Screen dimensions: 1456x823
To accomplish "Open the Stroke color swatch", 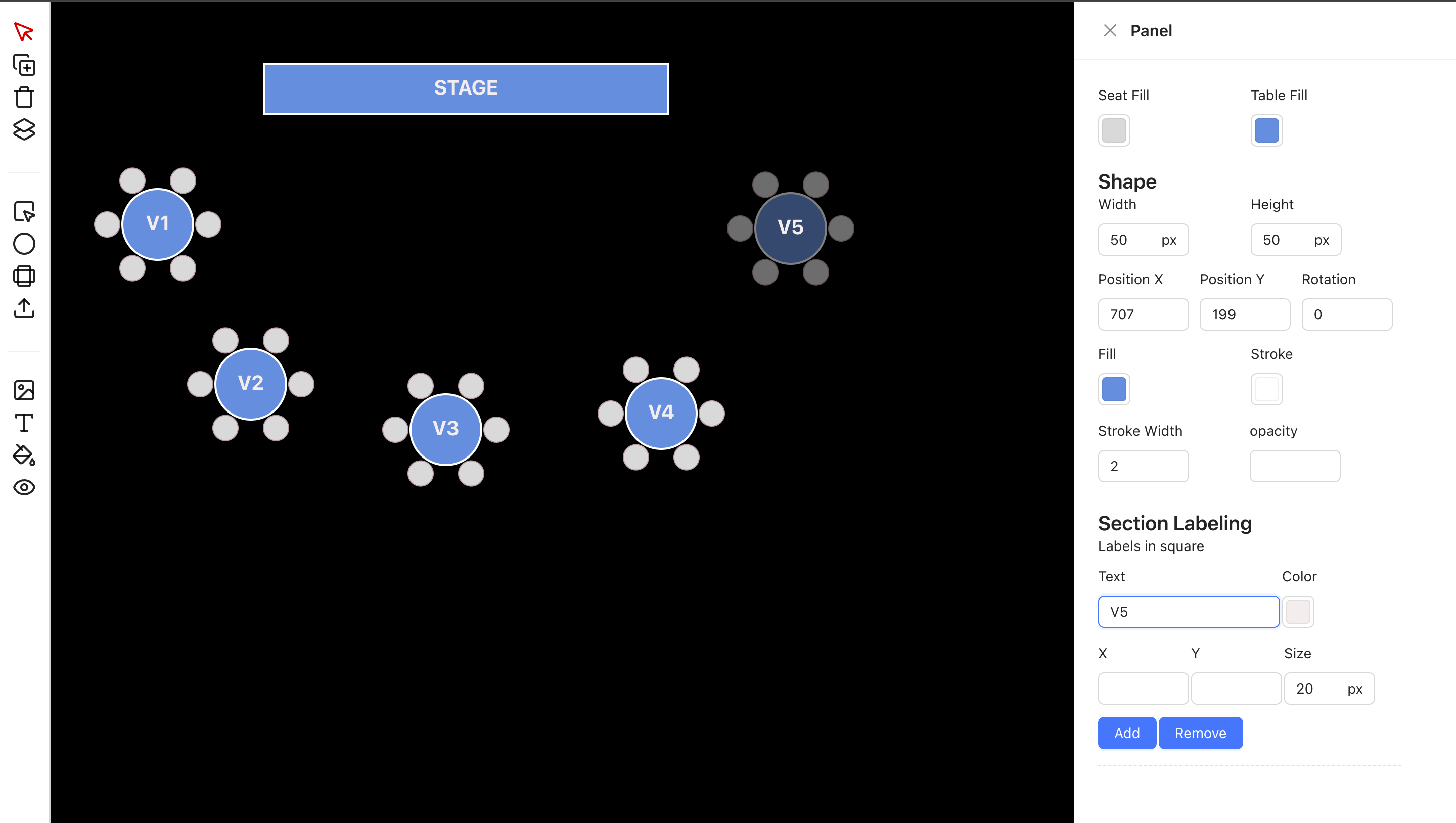I will point(1266,389).
